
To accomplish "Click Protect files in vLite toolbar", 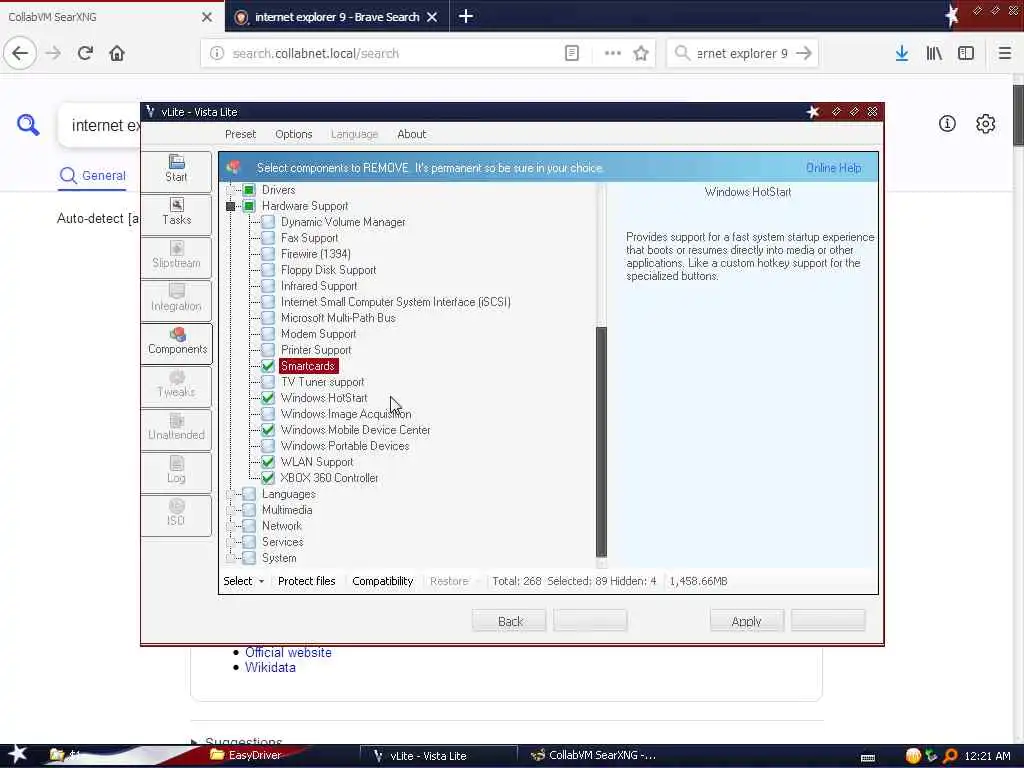I will (306, 581).
